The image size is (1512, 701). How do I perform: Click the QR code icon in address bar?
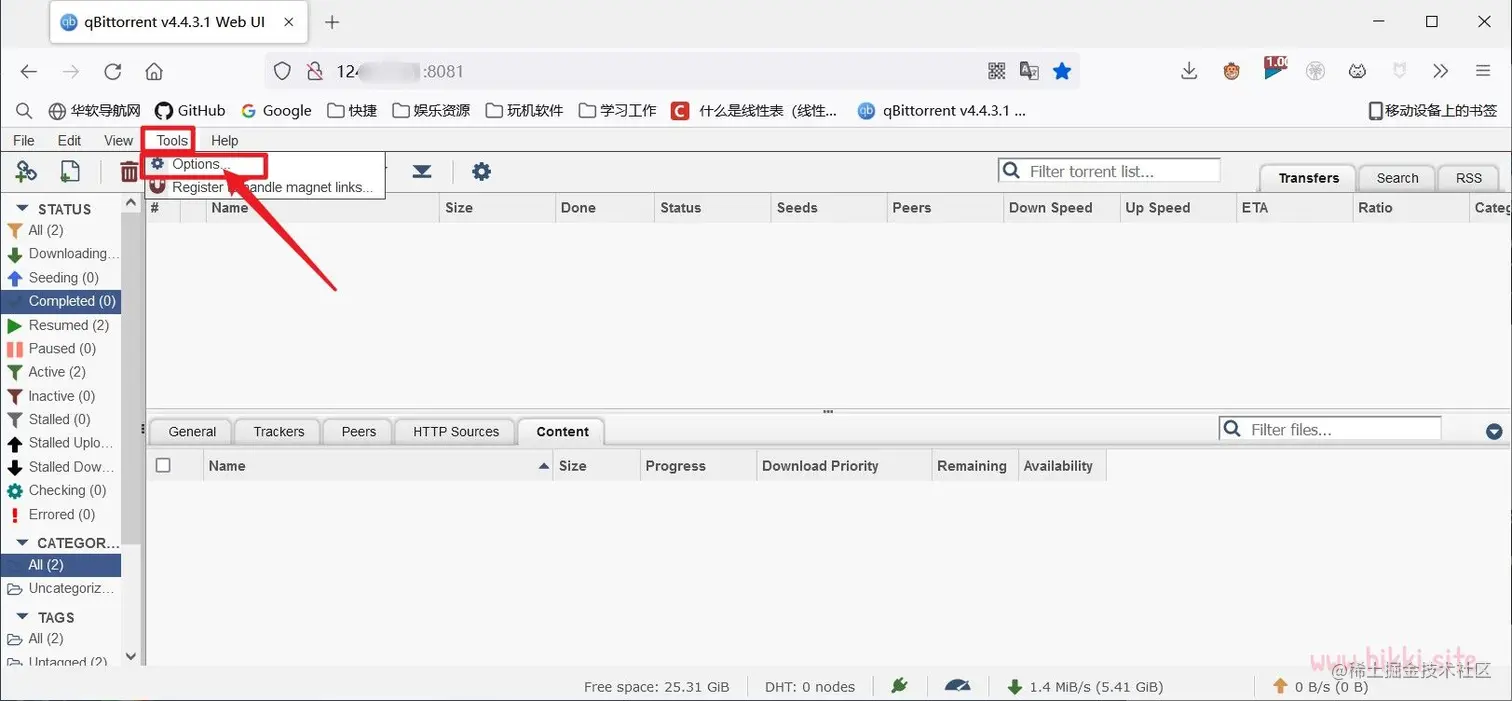point(996,71)
